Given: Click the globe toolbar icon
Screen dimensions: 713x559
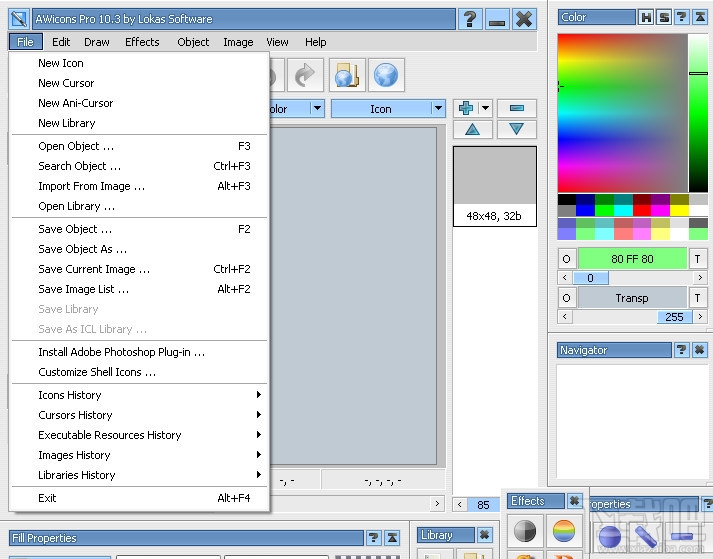Looking at the screenshot, I should pyautogui.click(x=386, y=75).
